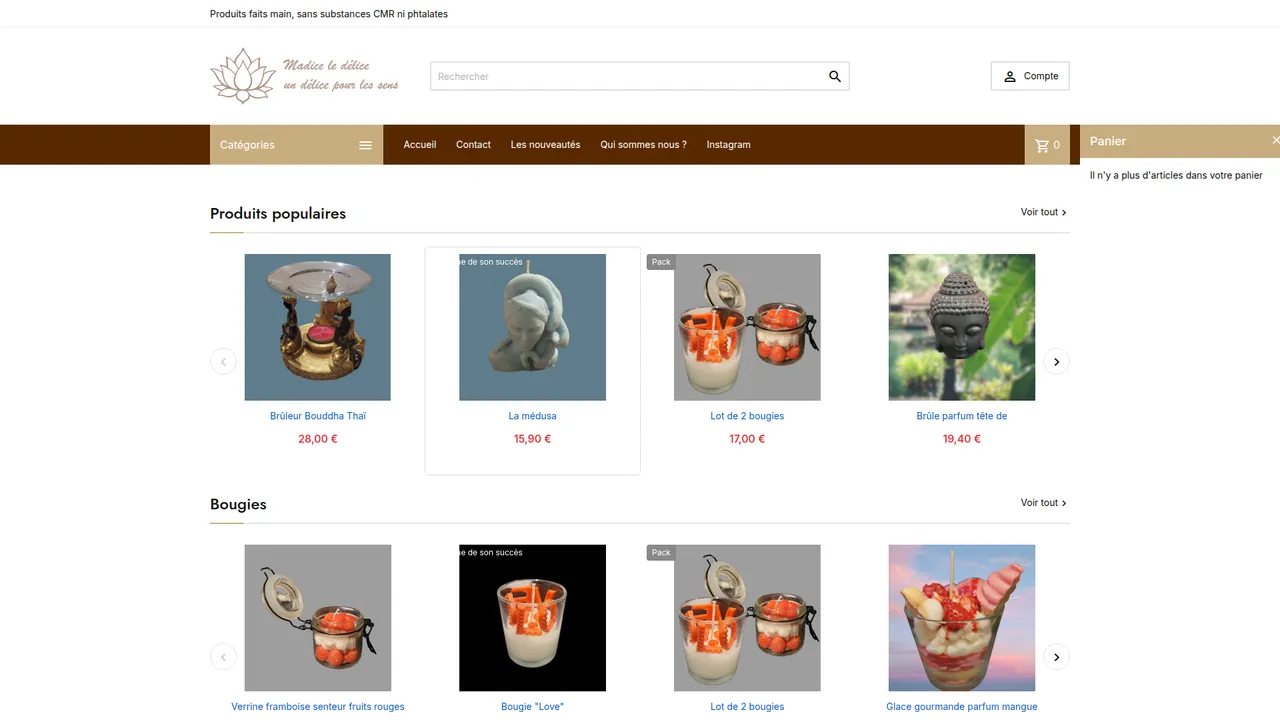
Task: Click the "Produits faits main" top banner text
Action: (x=329, y=14)
